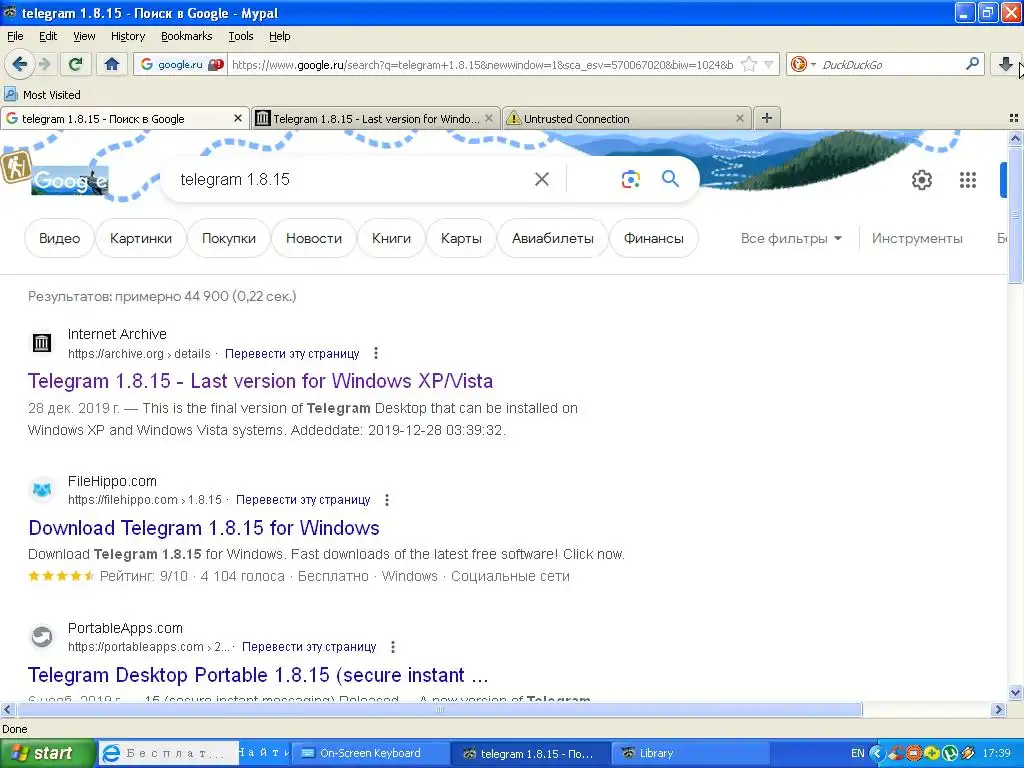Reload the current page

(76, 64)
